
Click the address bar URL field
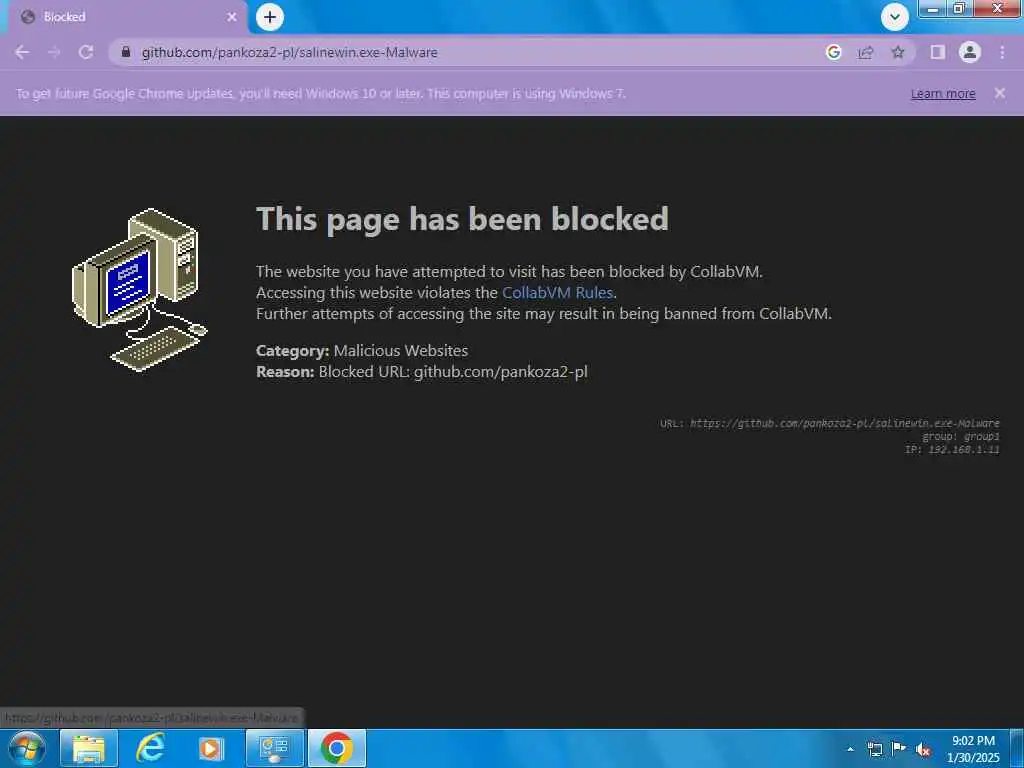coord(470,52)
